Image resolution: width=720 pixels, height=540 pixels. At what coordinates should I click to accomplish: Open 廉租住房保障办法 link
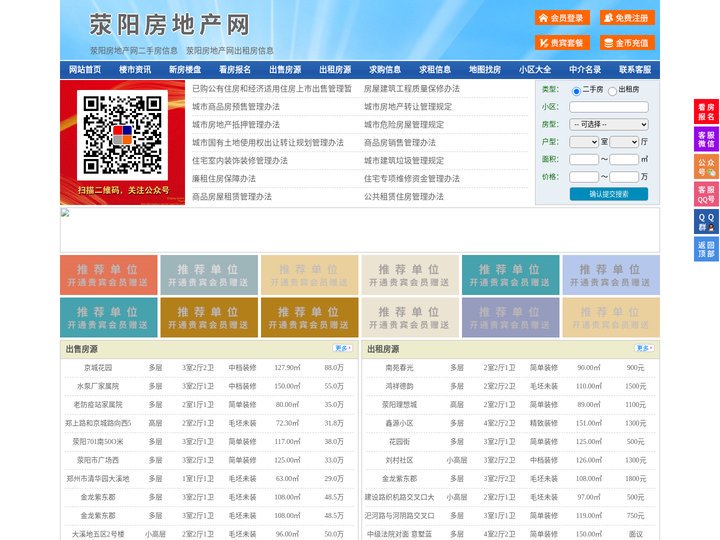pyautogui.click(x=224, y=179)
